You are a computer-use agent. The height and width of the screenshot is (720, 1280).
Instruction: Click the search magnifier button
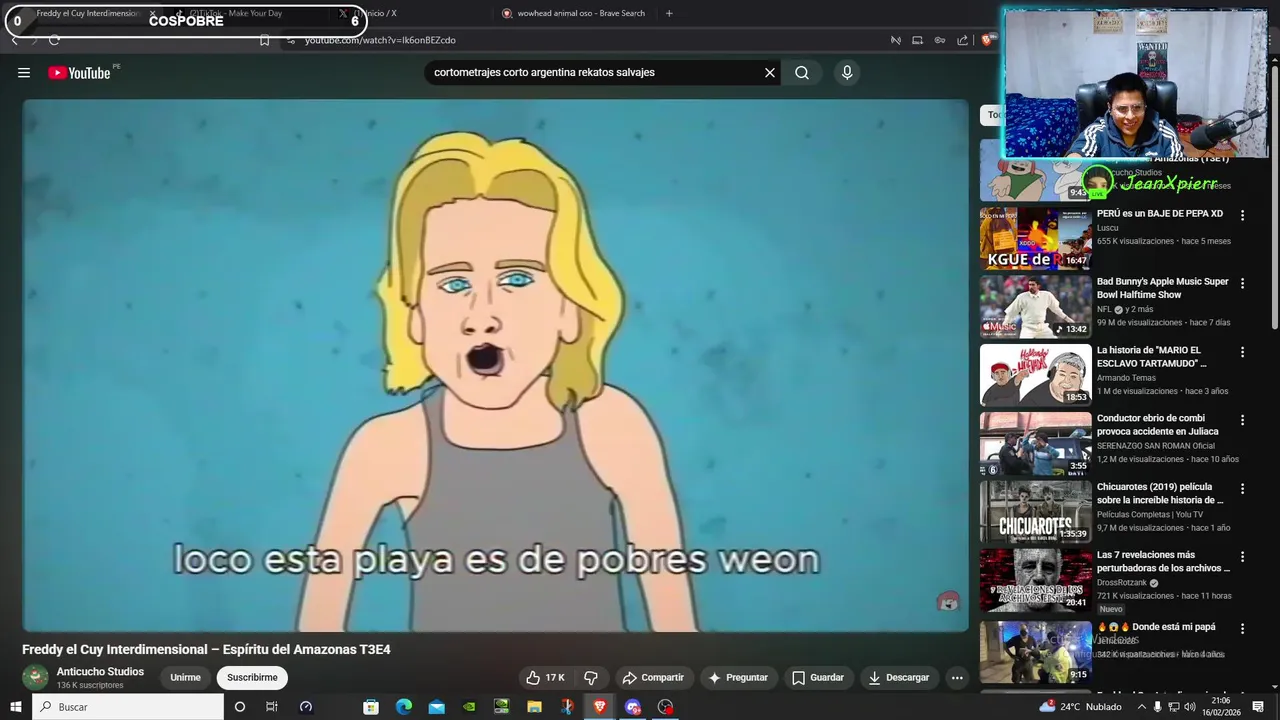tap(802, 73)
